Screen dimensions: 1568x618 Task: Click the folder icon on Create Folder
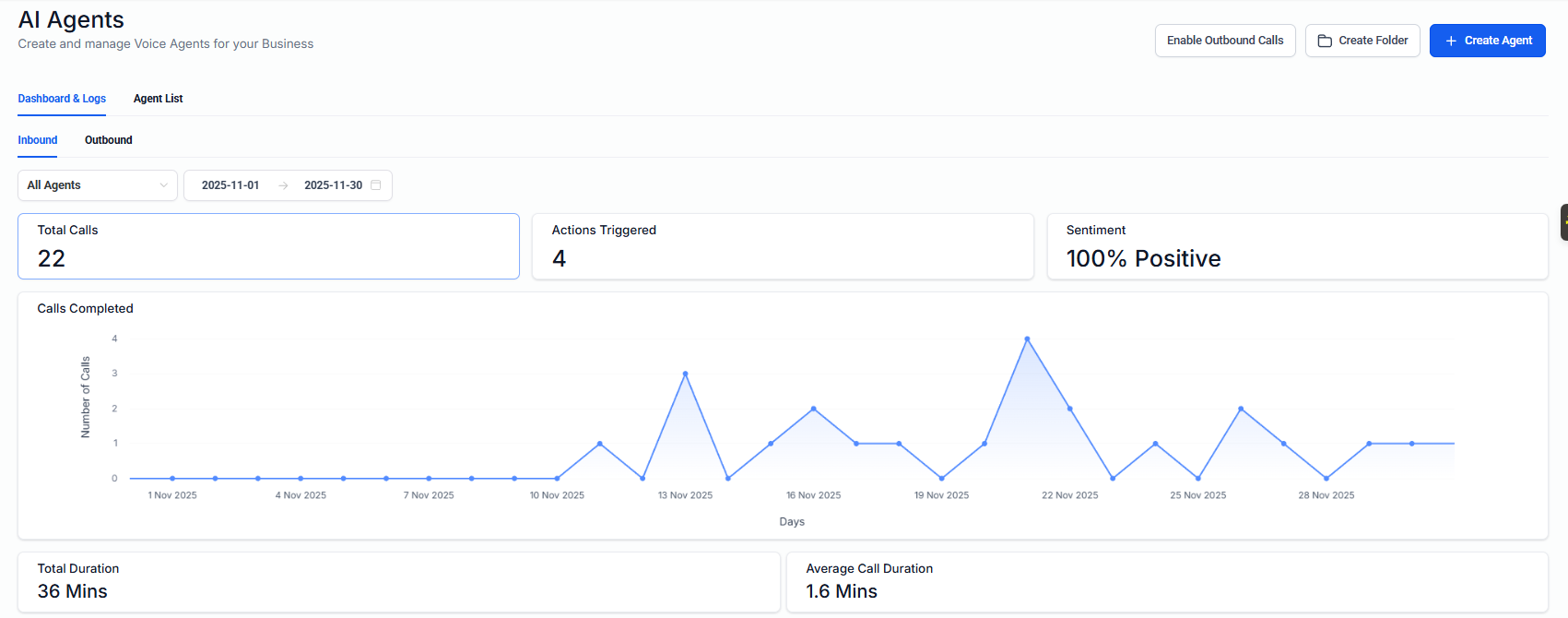click(1325, 41)
